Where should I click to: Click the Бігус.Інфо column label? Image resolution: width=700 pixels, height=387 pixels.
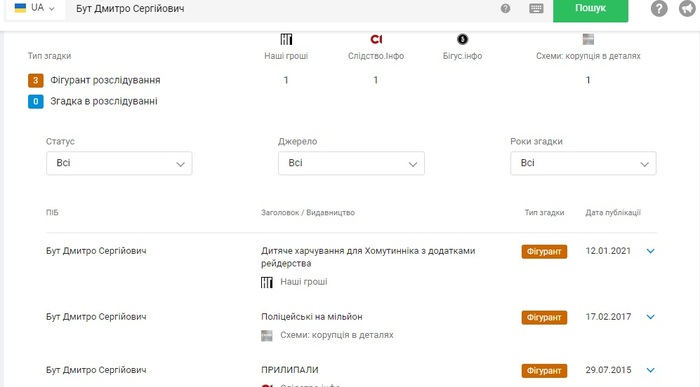pyautogui.click(x=462, y=56)
